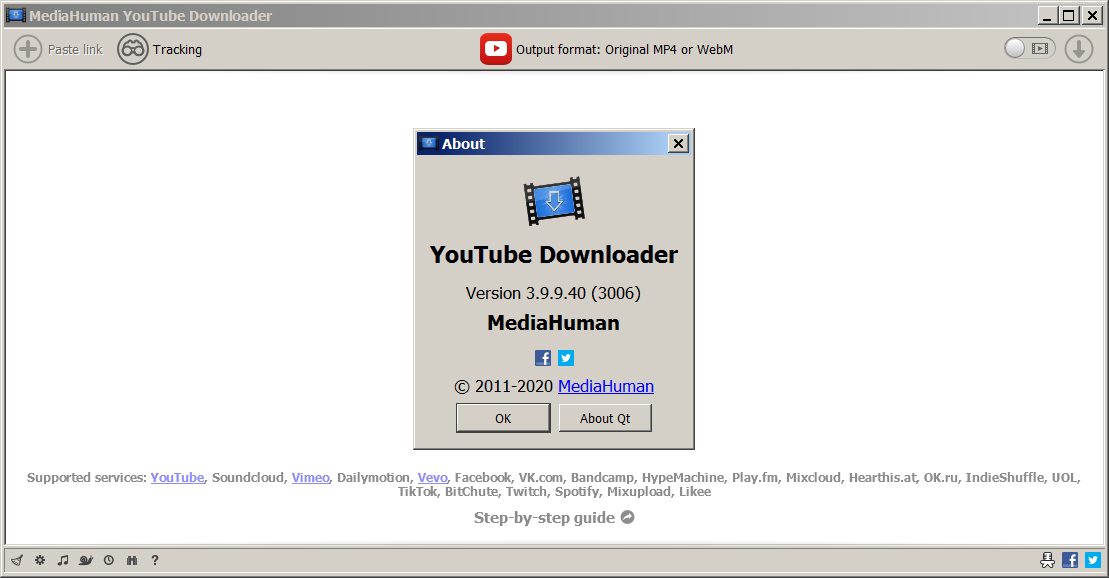Click the YouTube Downloader heading in About

click(x=554, y=255)
